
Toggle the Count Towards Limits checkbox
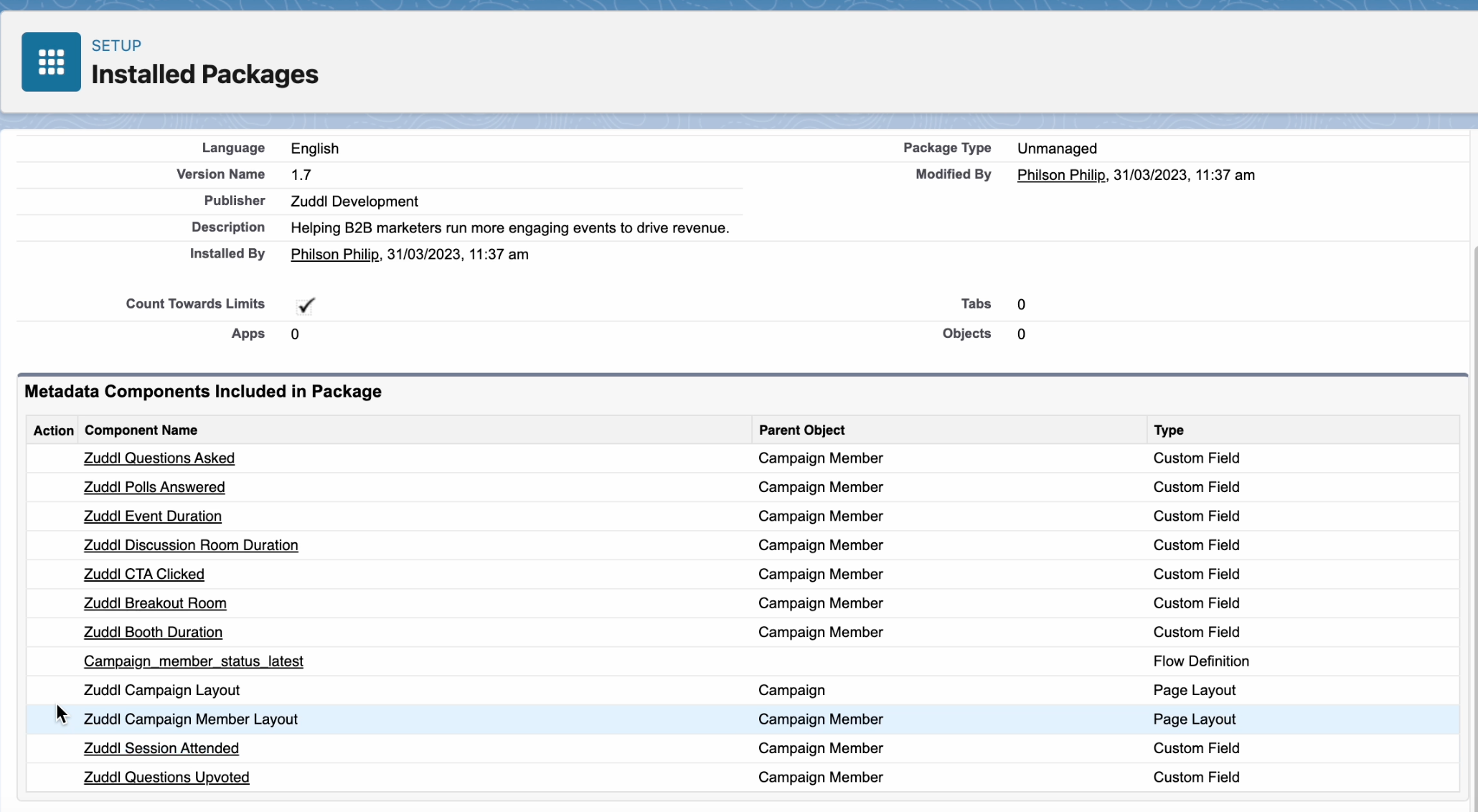pyautogui.click(x=304, y=304)
